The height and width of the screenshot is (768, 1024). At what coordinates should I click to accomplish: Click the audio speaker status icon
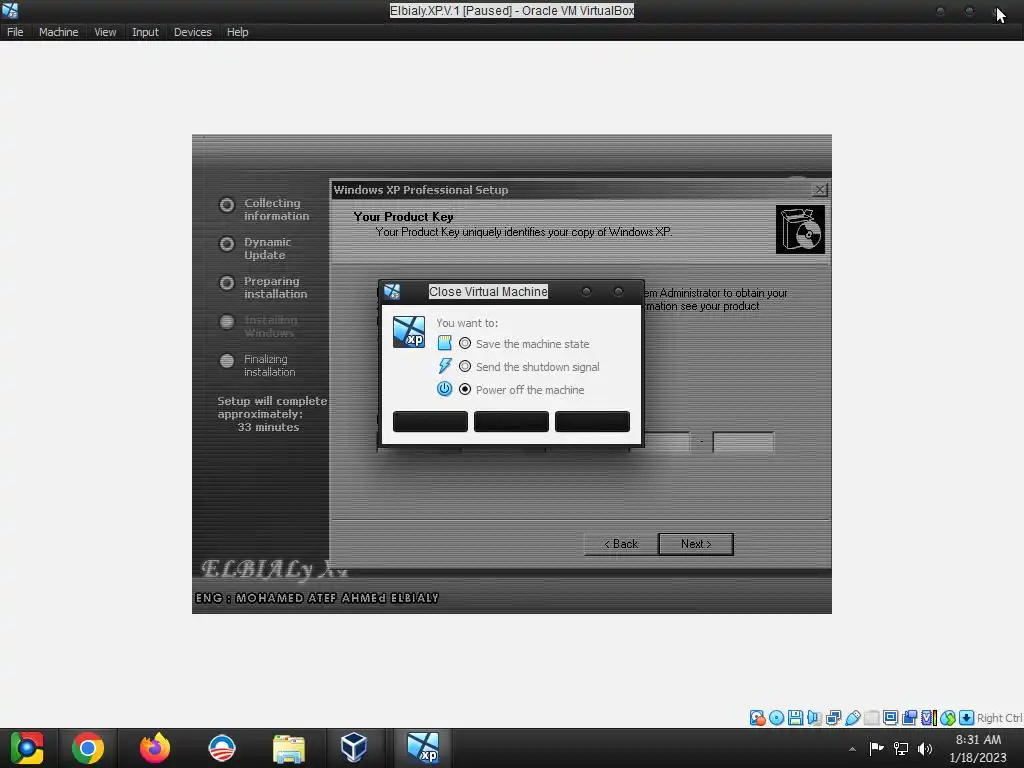814,718
